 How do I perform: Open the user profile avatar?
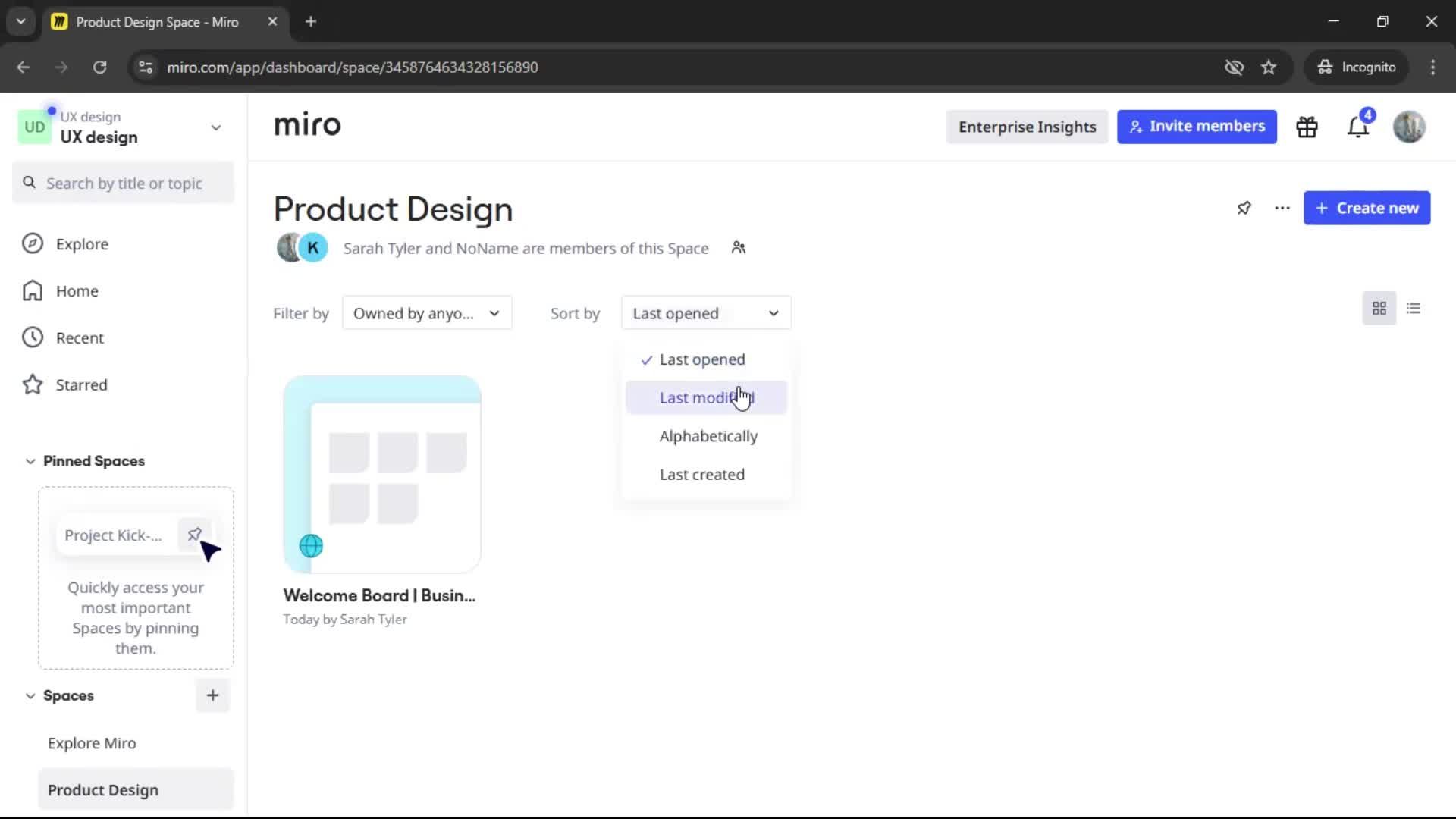1409,127
